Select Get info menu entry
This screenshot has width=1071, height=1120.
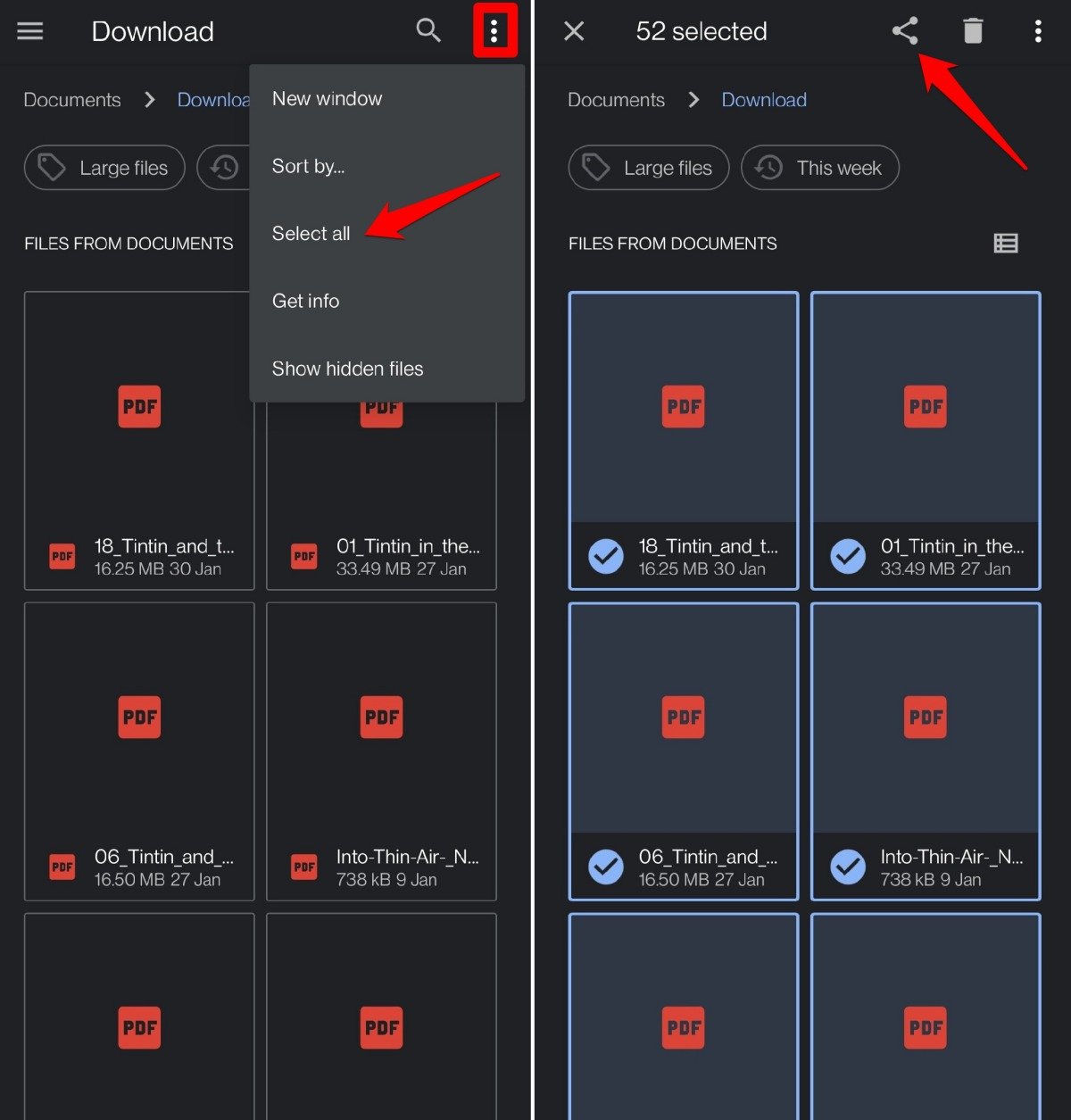[305, 301]
